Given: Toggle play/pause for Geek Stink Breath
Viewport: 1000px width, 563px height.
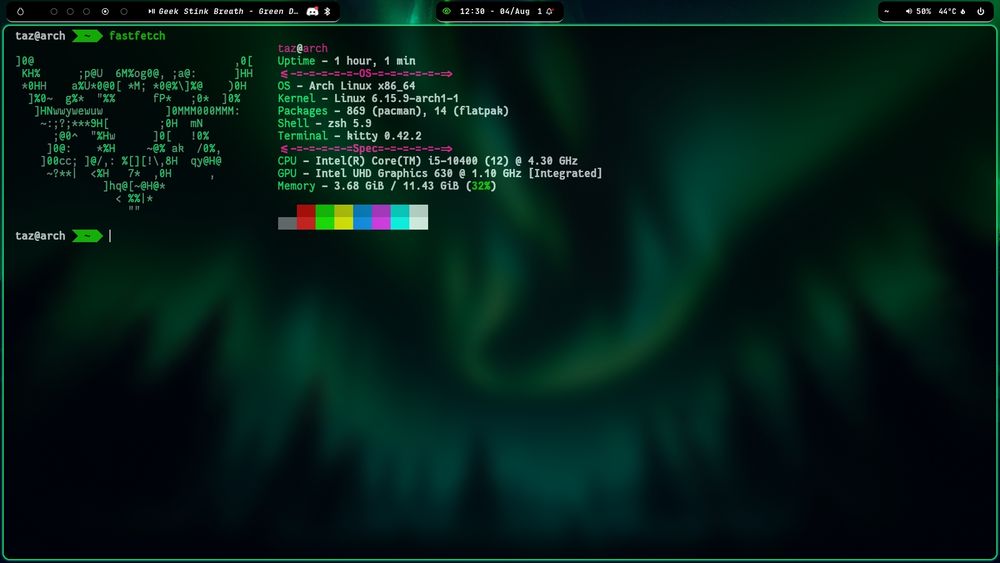Looking at the screenshot, I should point(151,11).
